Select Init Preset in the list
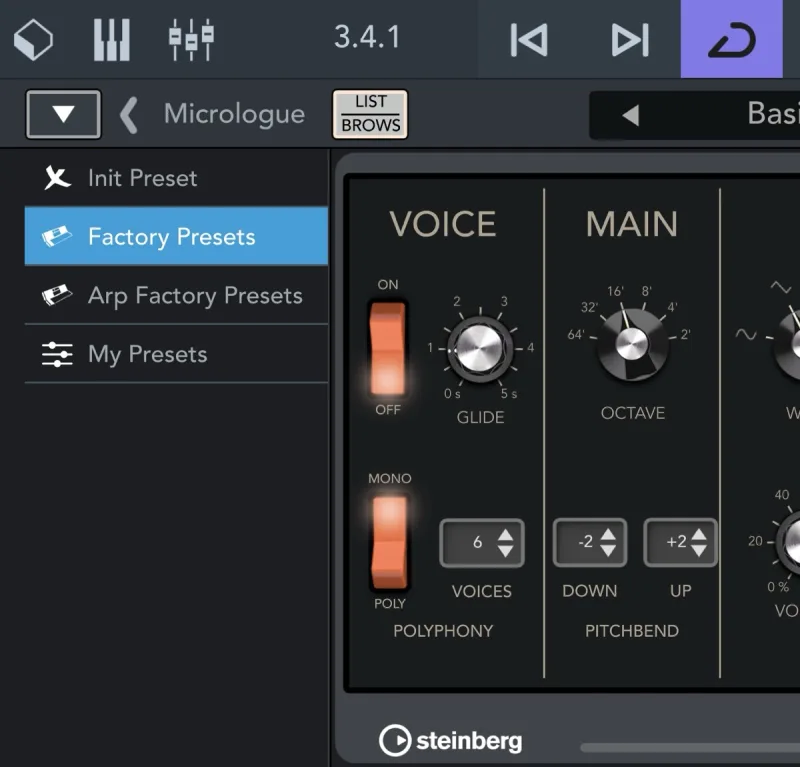The height and width of the screenshot is (767, 800). click(176, 178)
